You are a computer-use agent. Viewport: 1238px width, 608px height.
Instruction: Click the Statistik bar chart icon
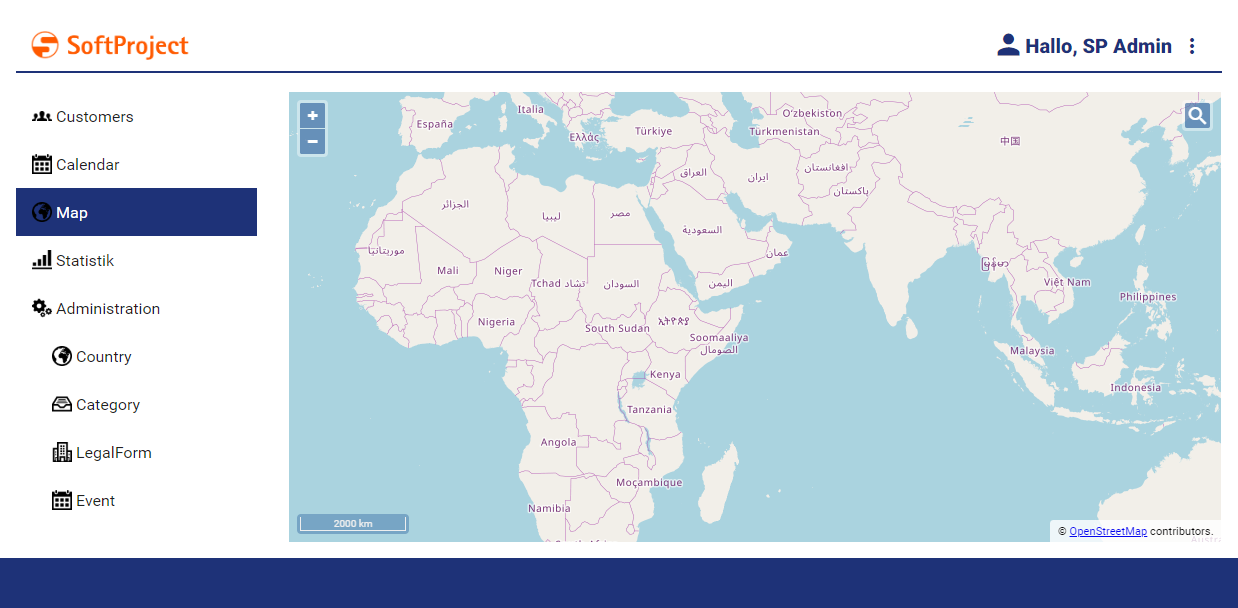tap(42, 260)
